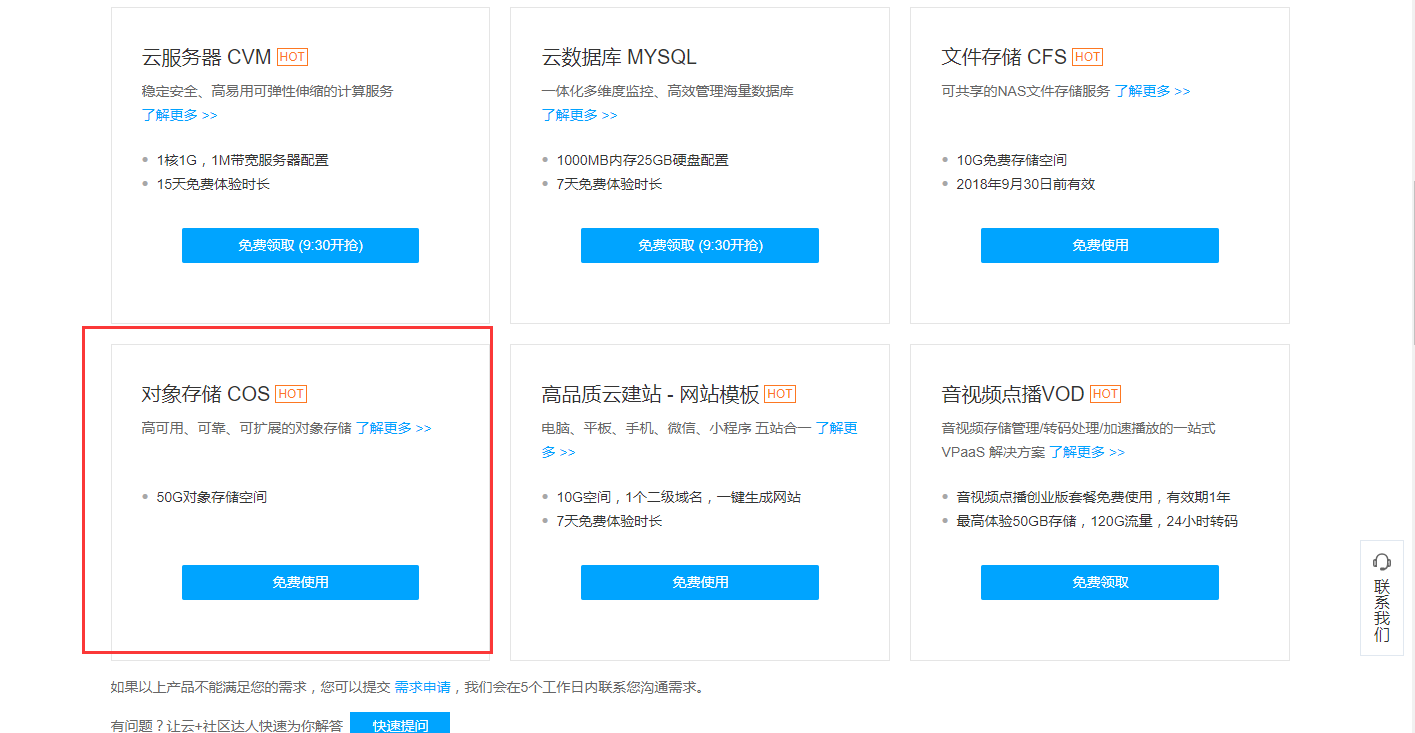
Task: Click the headset contact-us icon
Action: click(x=1382, y=562)
